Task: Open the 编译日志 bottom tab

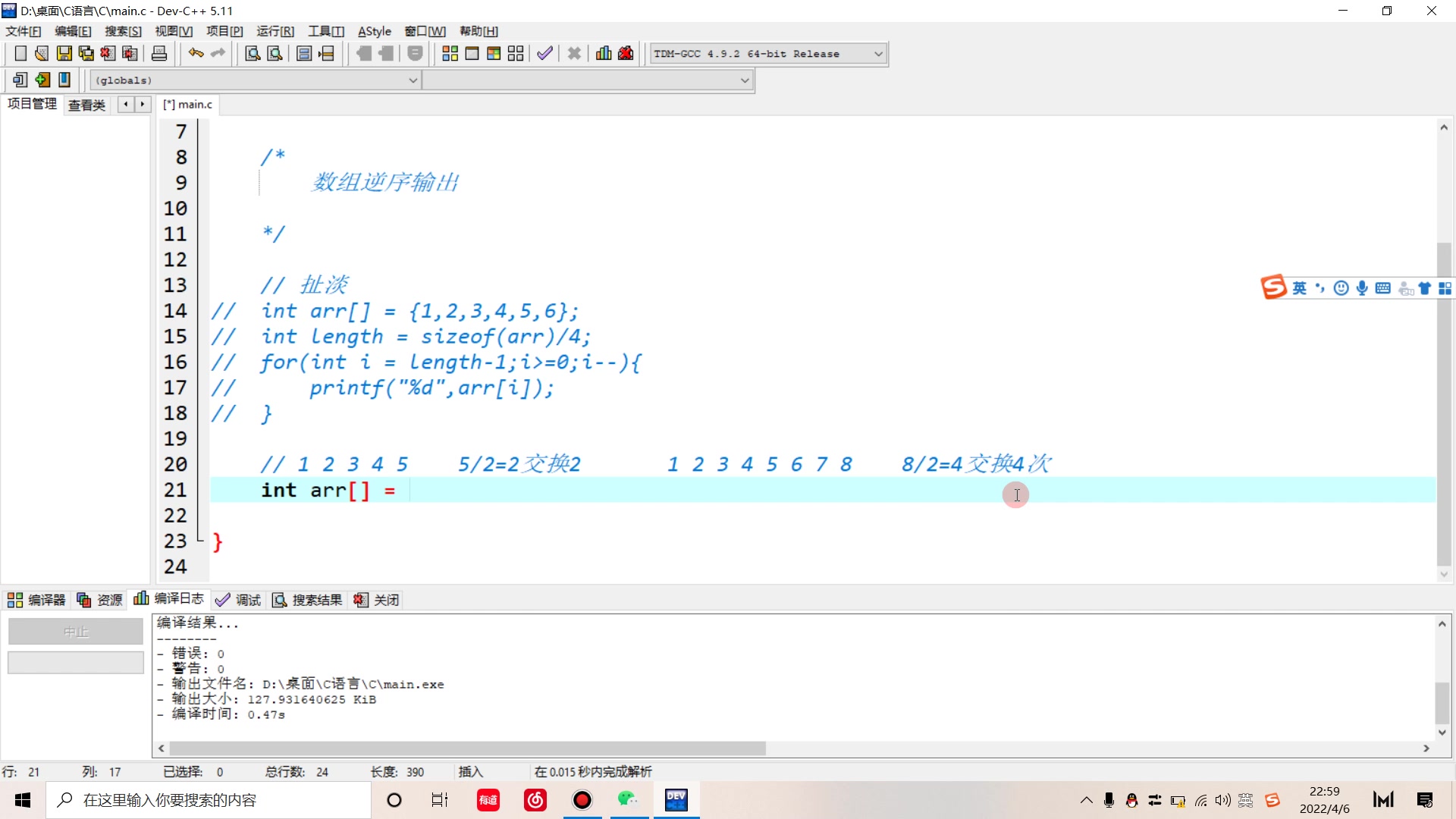Action: tap(168, 599)
